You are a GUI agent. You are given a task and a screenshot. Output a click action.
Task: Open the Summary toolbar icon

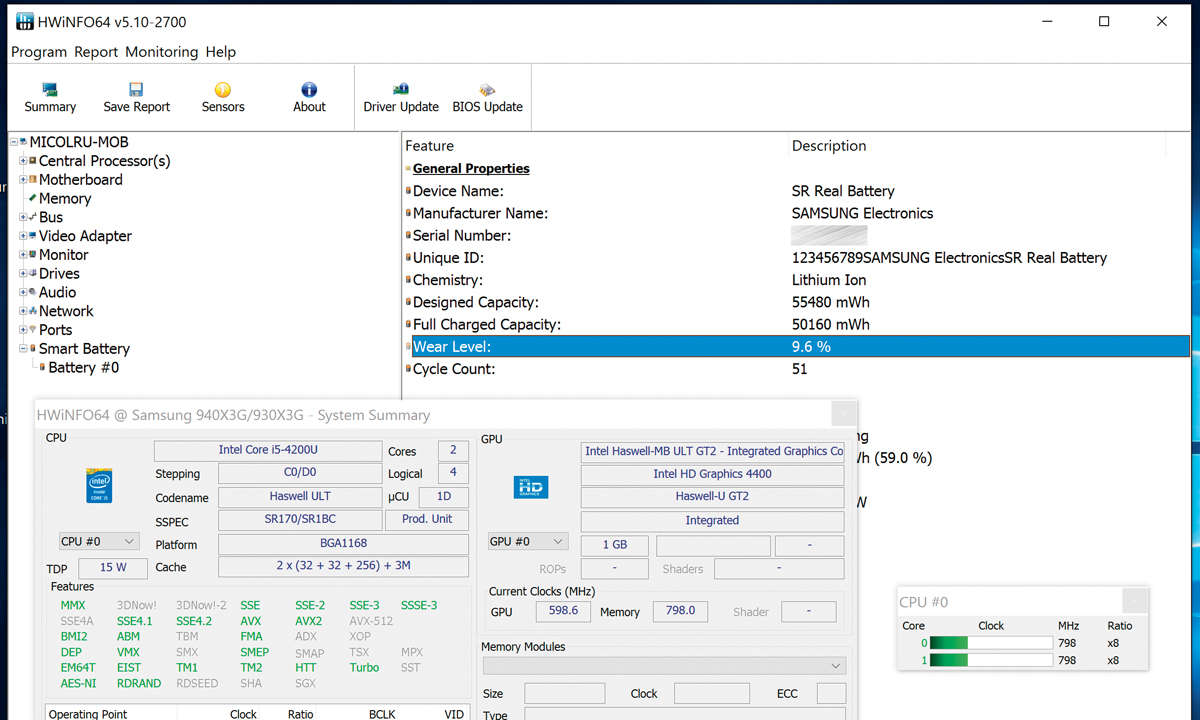[50, 98]
